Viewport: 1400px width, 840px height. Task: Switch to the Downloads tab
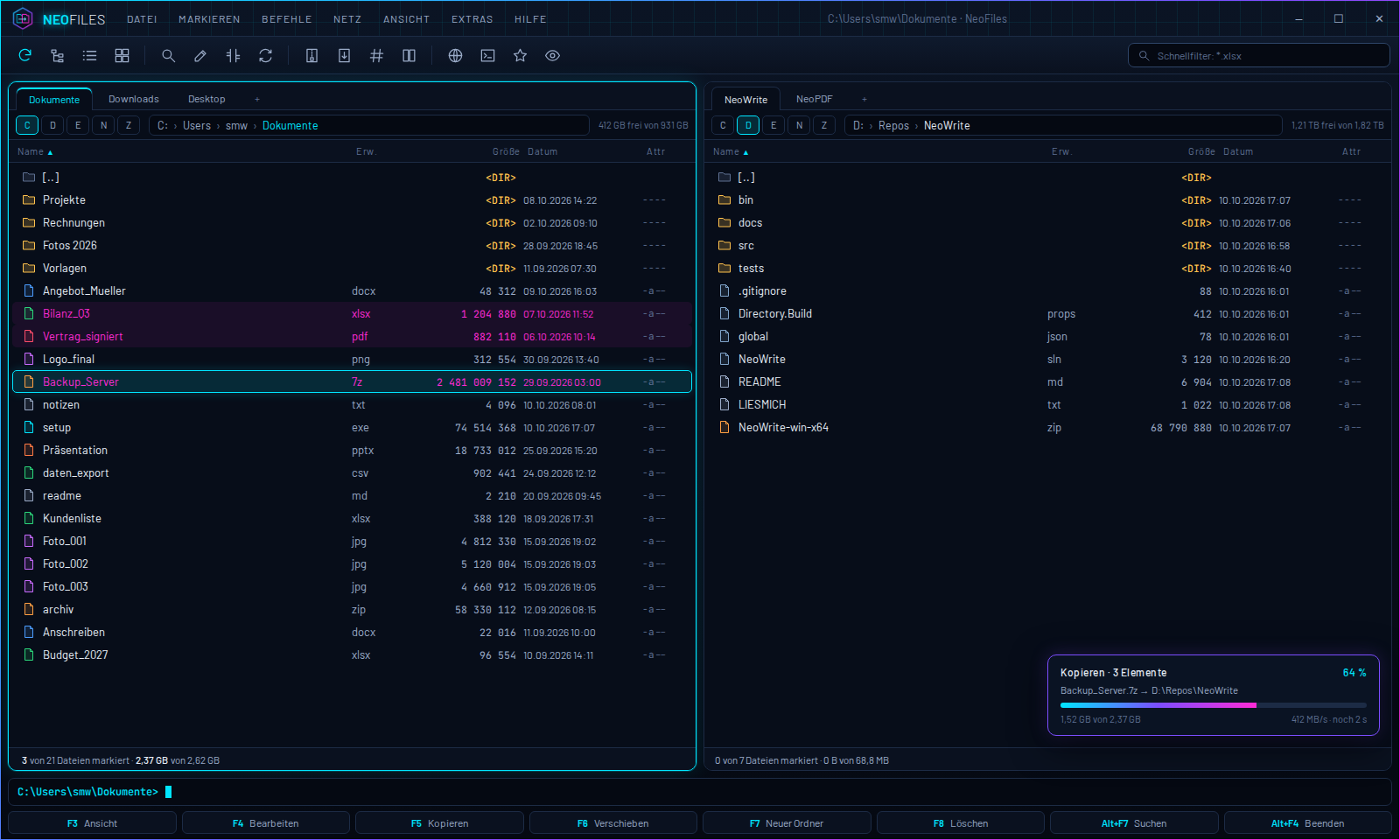[x=134, y=99]
